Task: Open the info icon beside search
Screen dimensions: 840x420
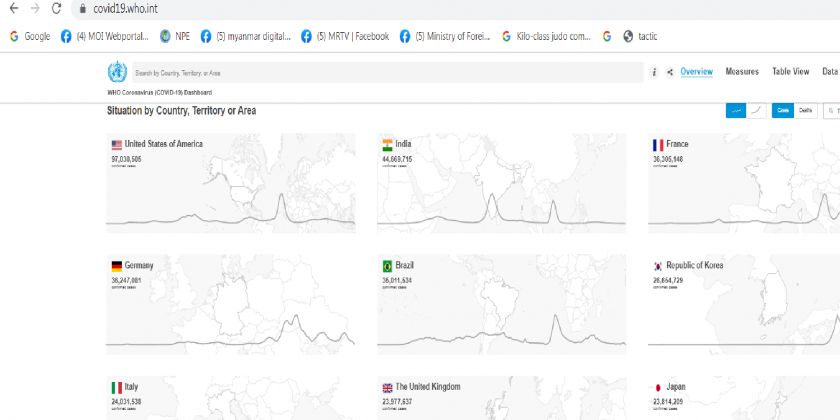Action: (x=654, y=72)
